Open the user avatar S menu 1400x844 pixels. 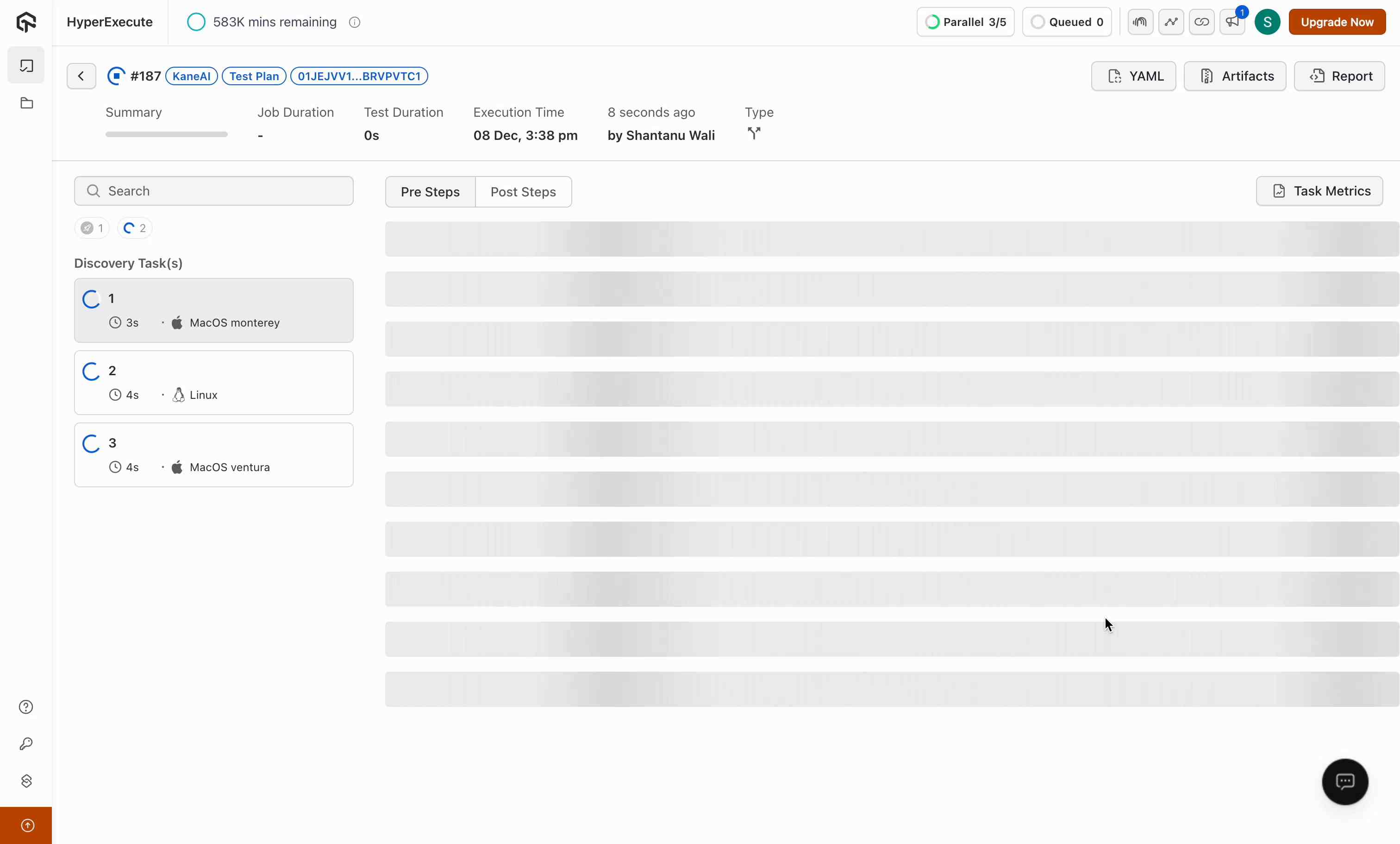(x=1267, y=22)
